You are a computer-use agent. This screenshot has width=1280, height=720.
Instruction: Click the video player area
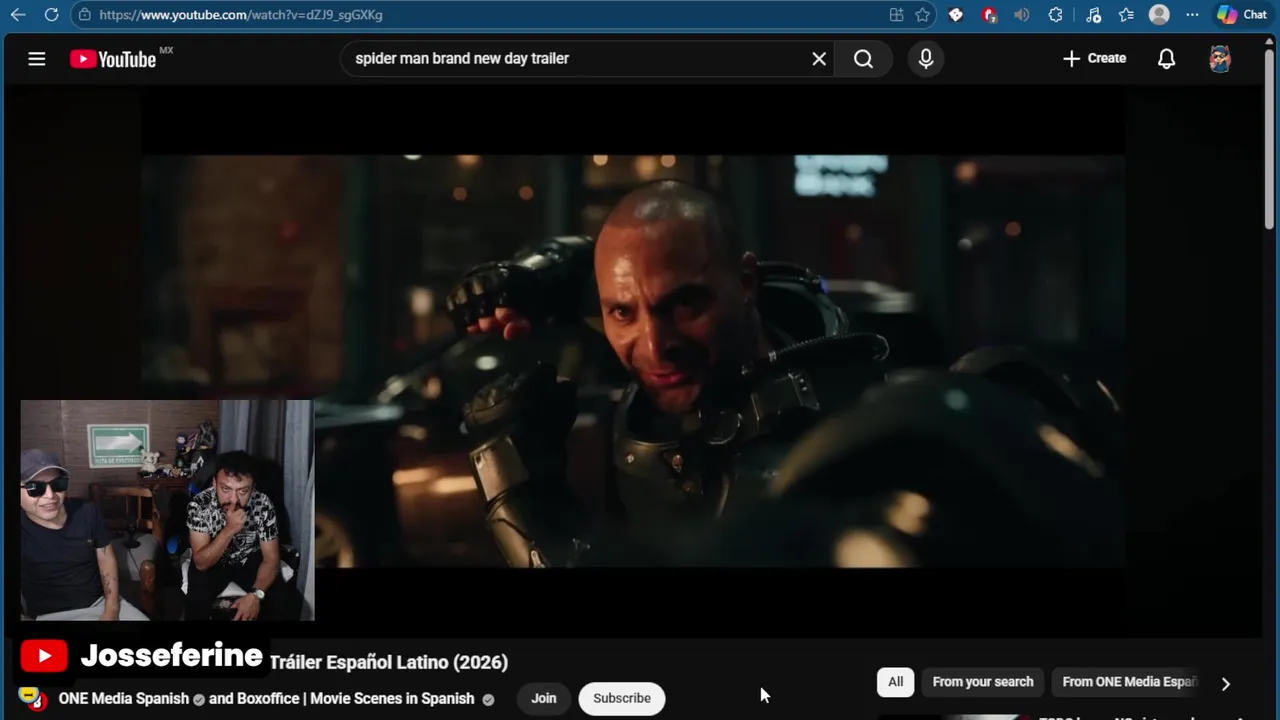click(x=633, y=360)
